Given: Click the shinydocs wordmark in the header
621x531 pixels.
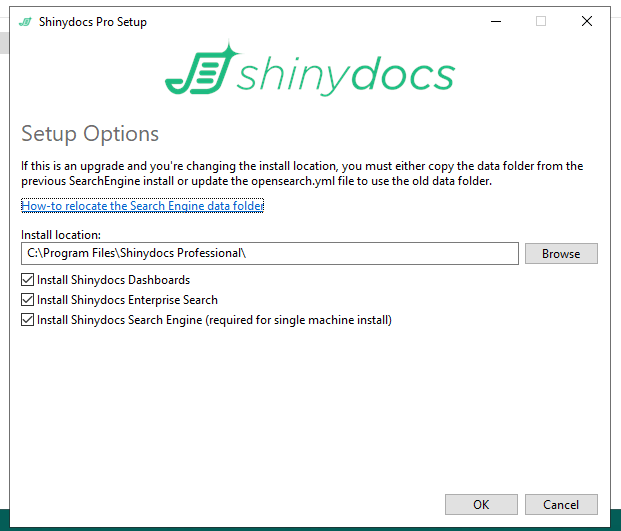Looking at the screenshot, I should pos(345,76).
